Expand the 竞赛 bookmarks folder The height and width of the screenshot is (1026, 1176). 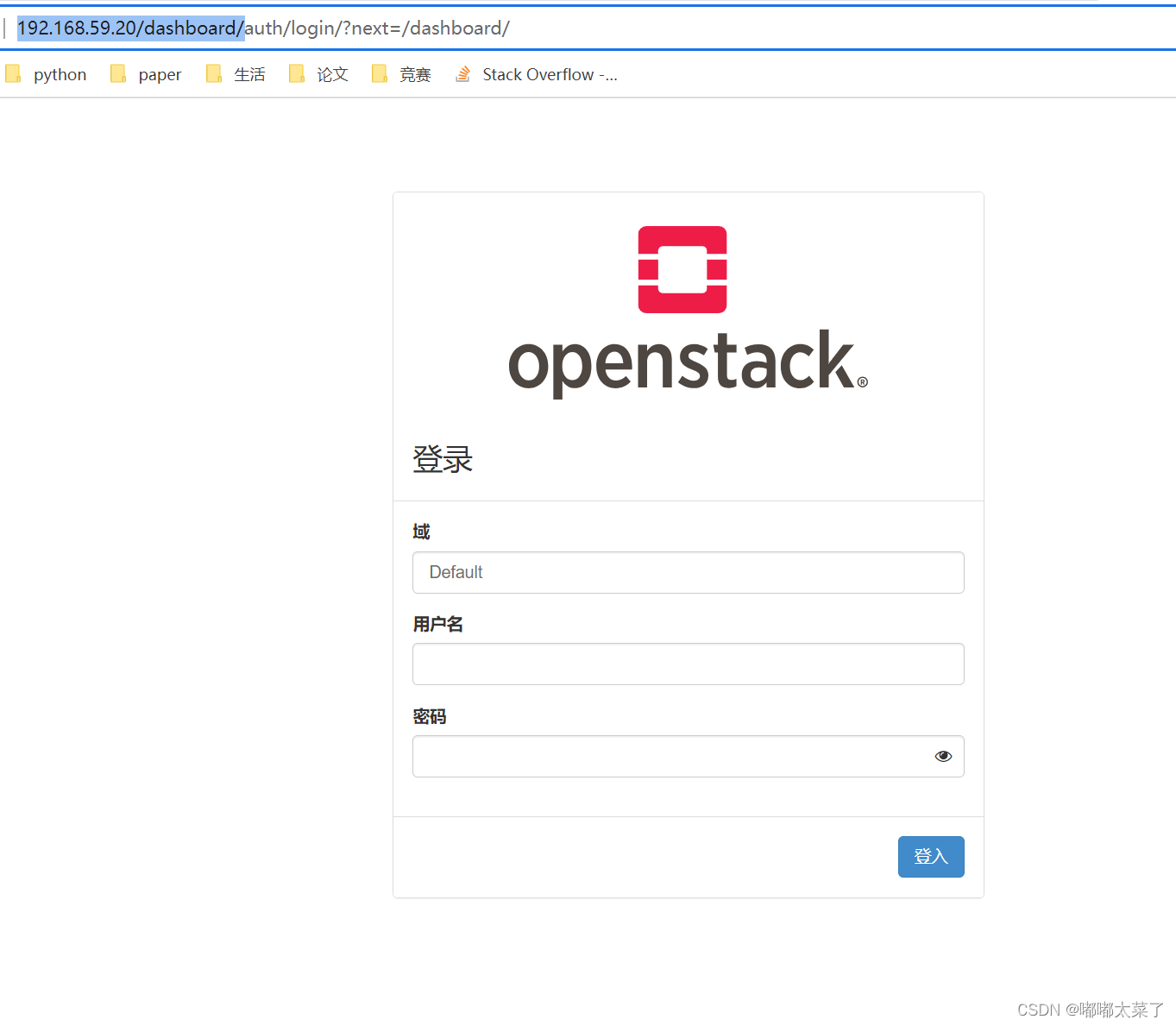[x=415, y=74]
